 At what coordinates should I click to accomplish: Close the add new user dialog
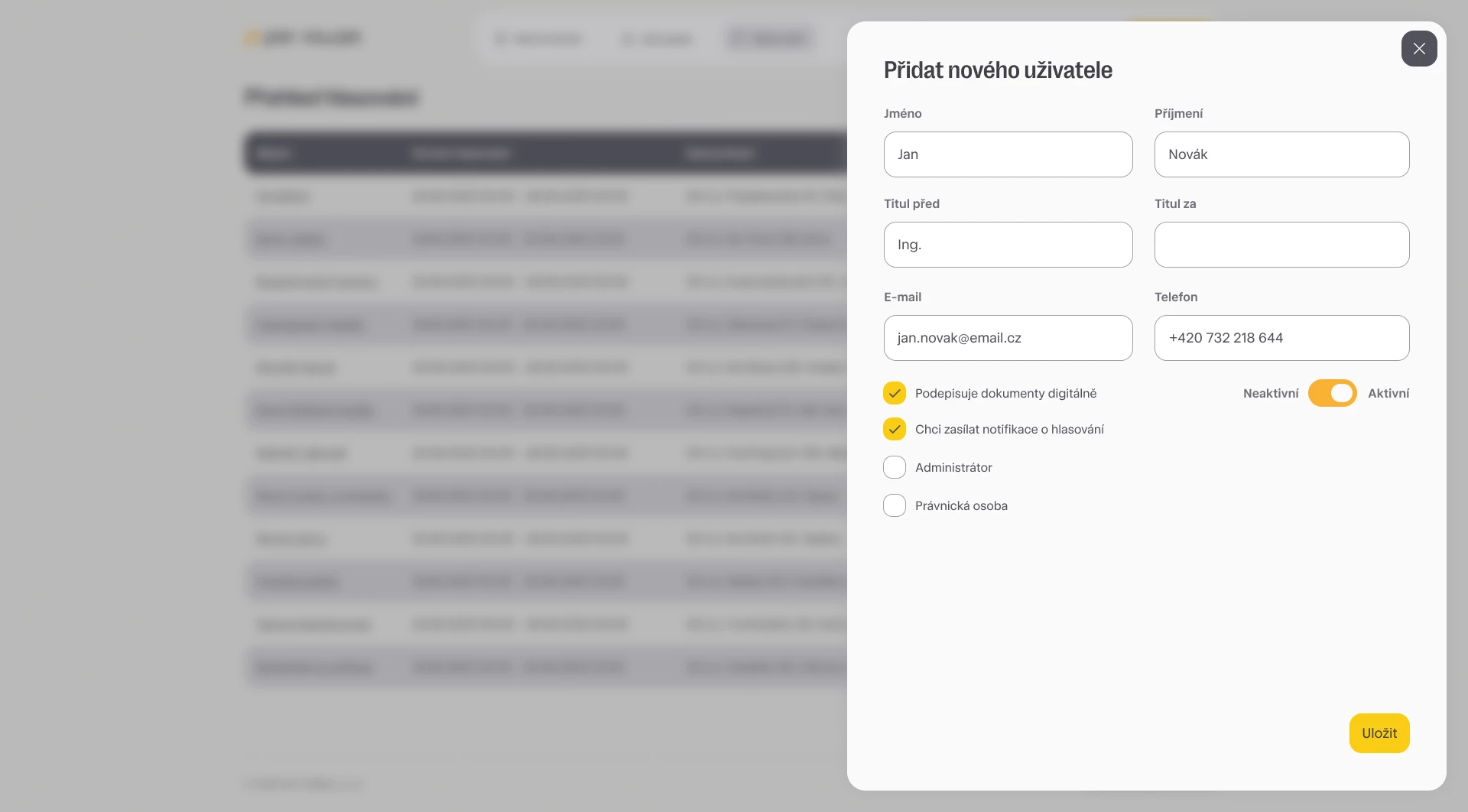click(x=1419, y=49)
